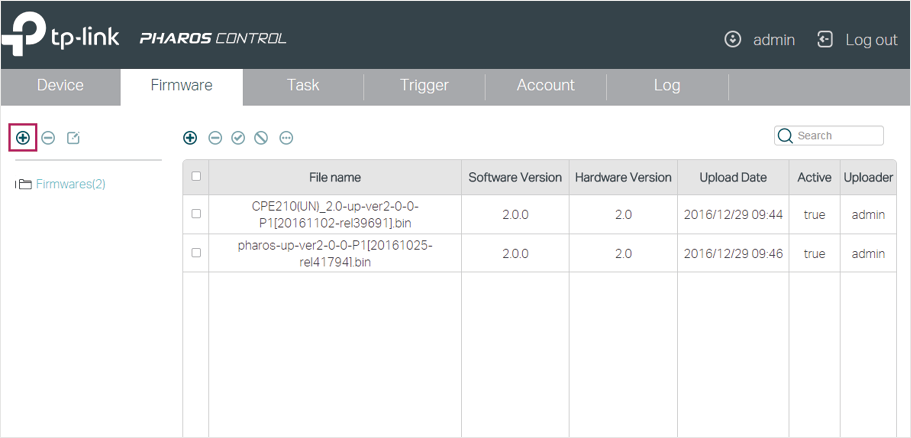Click the edit group pencil icon
This screenshot has width=911, height=438.
(73, 138)
